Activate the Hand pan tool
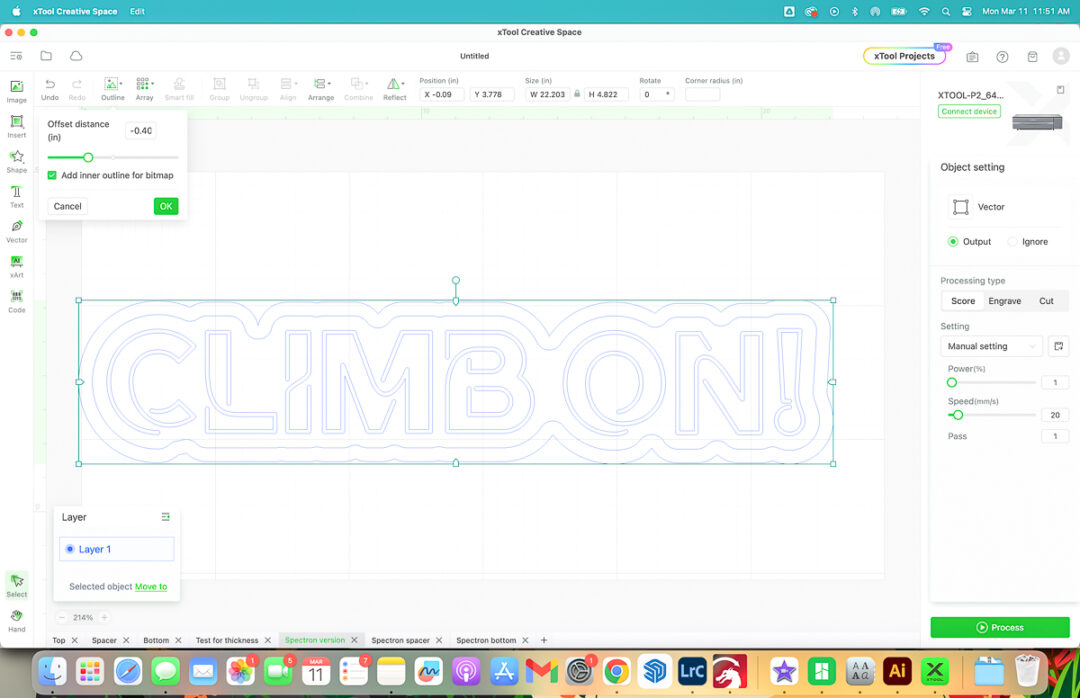Screen dimensions: 1080x698 coord(16,619)
